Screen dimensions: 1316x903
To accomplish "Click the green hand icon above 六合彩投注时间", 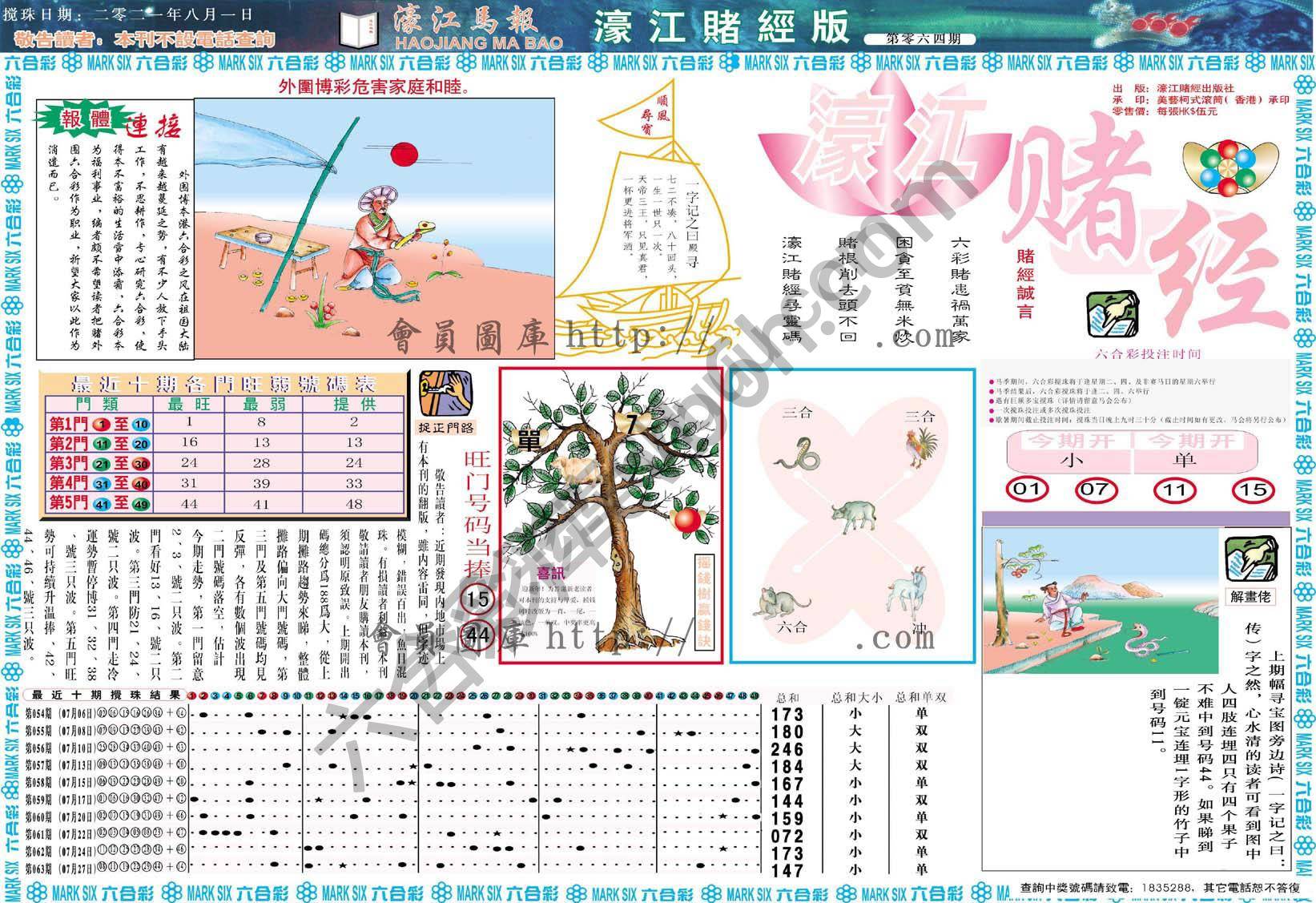I will point(1113,315).
